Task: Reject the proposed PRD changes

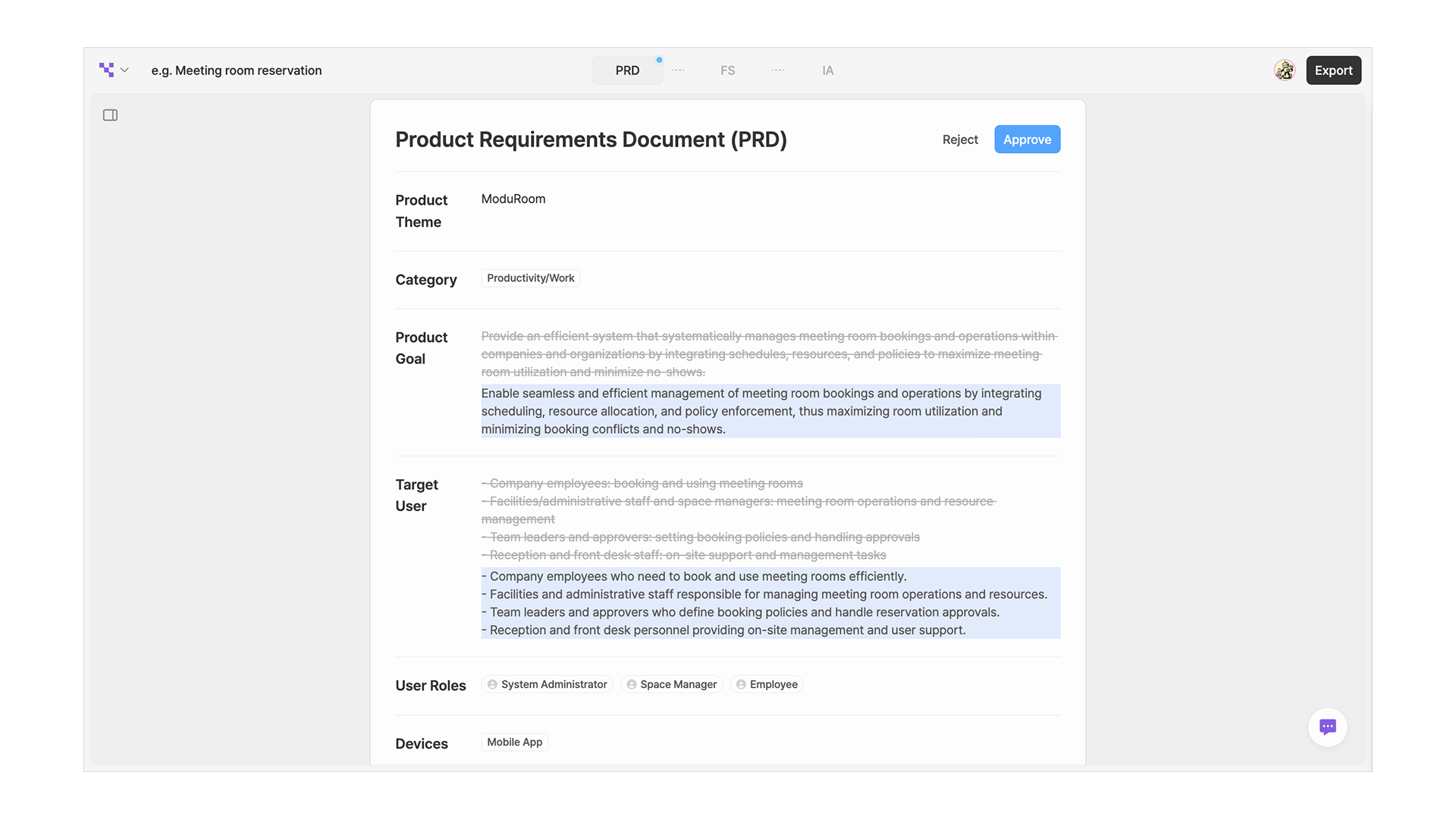Action: click(x=960, y=140)
